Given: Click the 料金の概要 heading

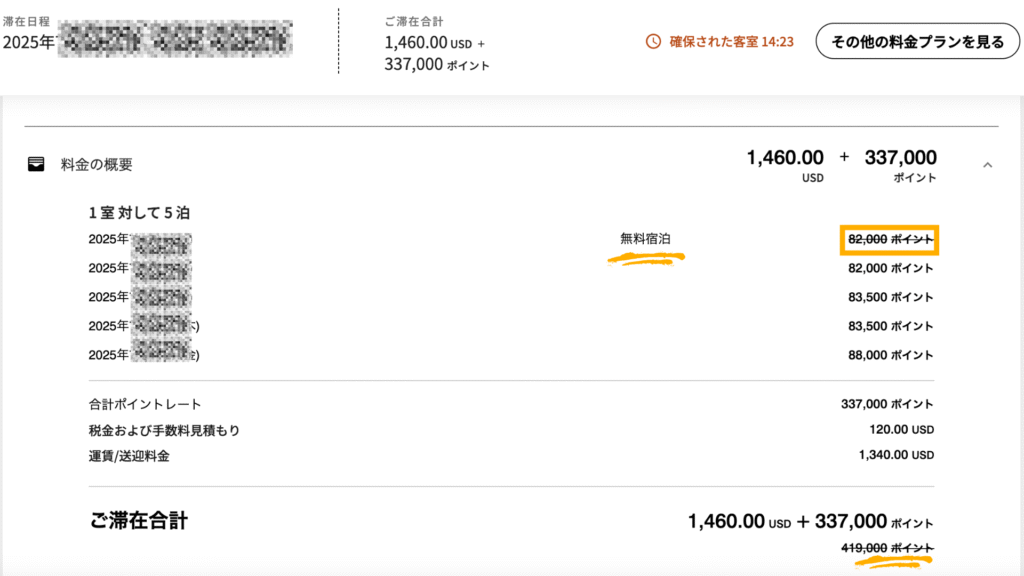Looking at the screenshot, I should [97, 165].
